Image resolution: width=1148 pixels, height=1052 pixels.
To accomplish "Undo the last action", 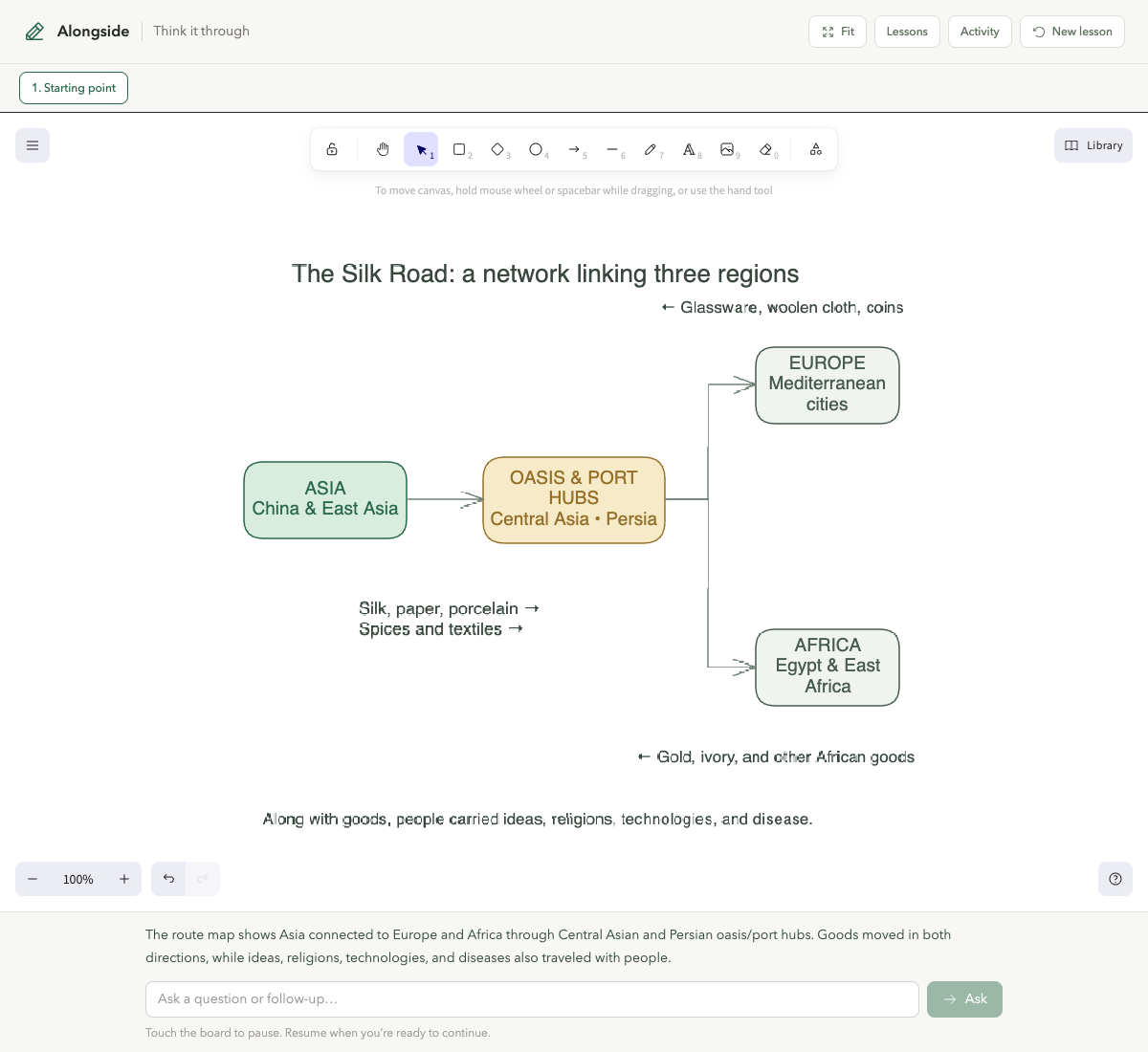I will point(168,879).
